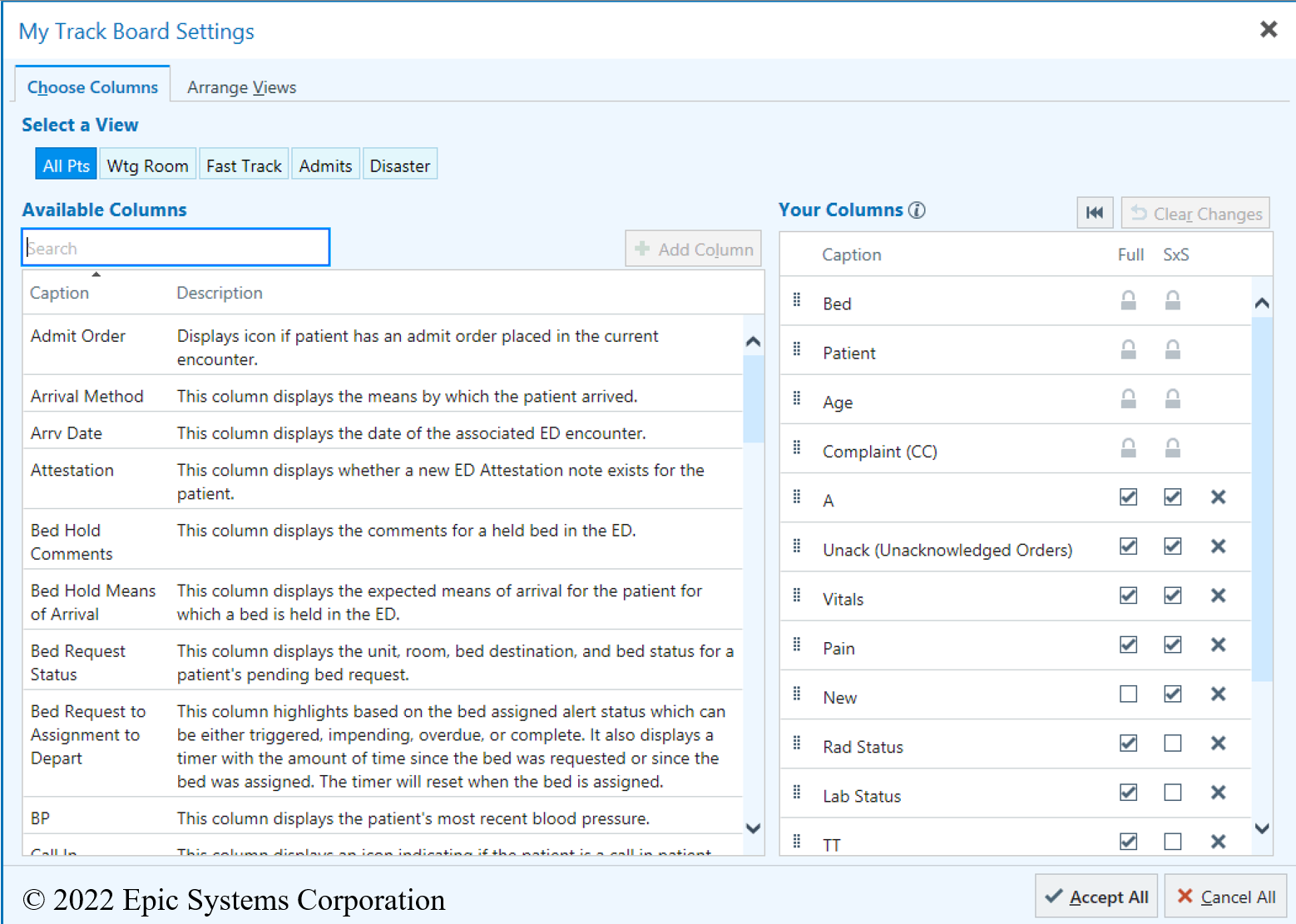
Task: Click the Bed column Full lock icon
Action: [1128, 300]
